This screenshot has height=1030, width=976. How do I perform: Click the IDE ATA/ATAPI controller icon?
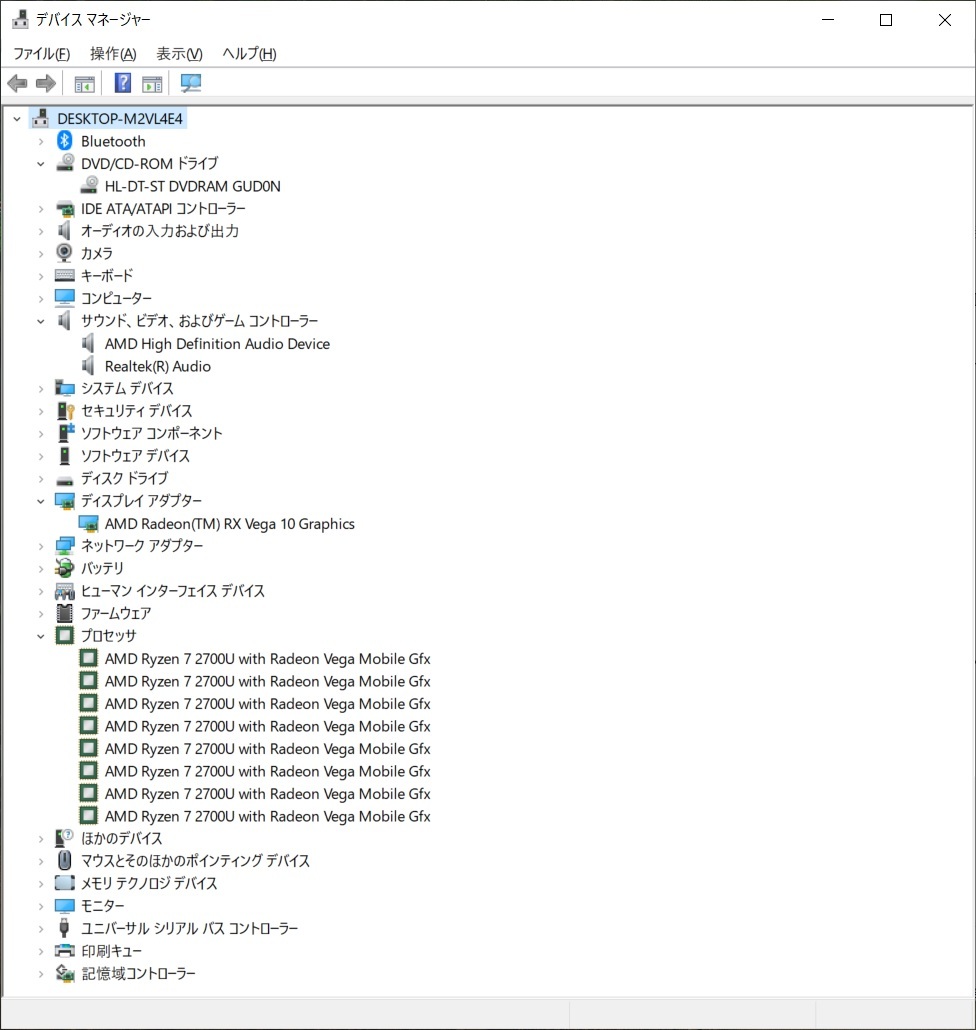click(x=64, y=209)
